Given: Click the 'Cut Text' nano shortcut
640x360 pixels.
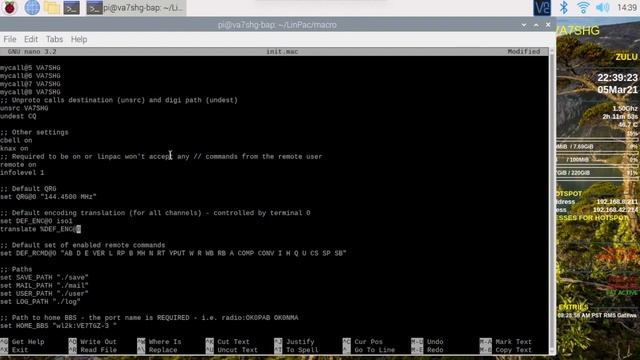Looking at the screenshot, I should (229, 342).
